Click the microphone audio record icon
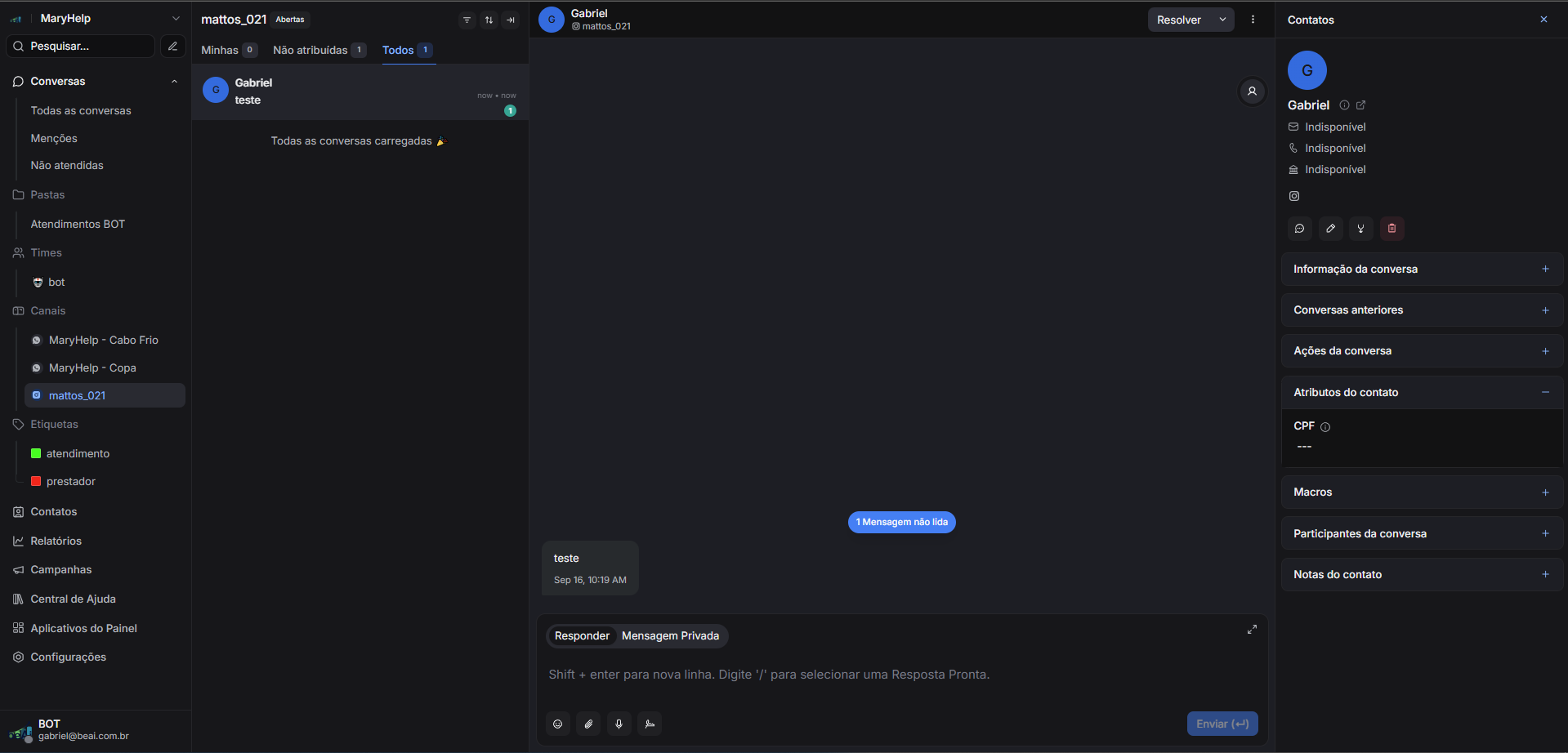This screenshot has width=1568, height=753. 619,724
